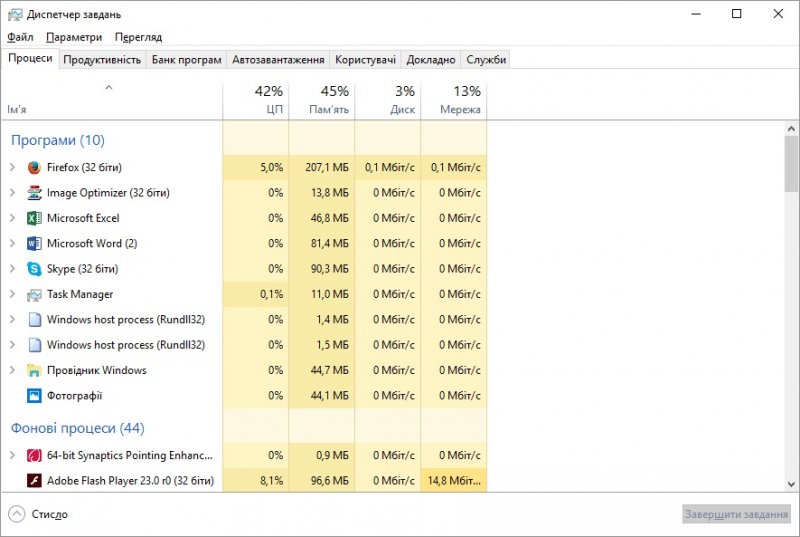
Task: Expand the Image Optimizer process group
Action: (x=13, y=193)
